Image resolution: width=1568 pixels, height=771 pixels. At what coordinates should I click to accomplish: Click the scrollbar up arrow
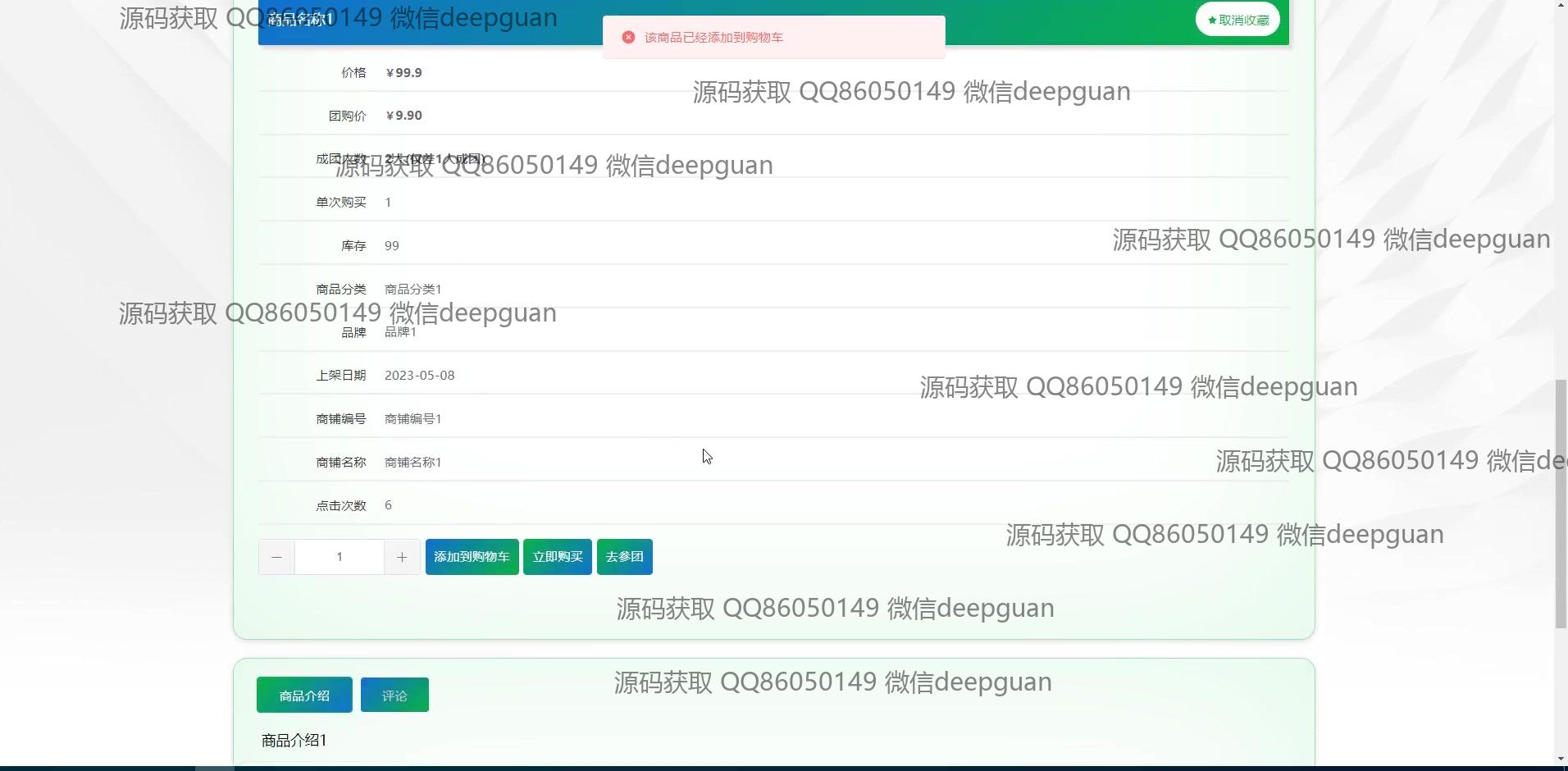tap(1560, 7)
